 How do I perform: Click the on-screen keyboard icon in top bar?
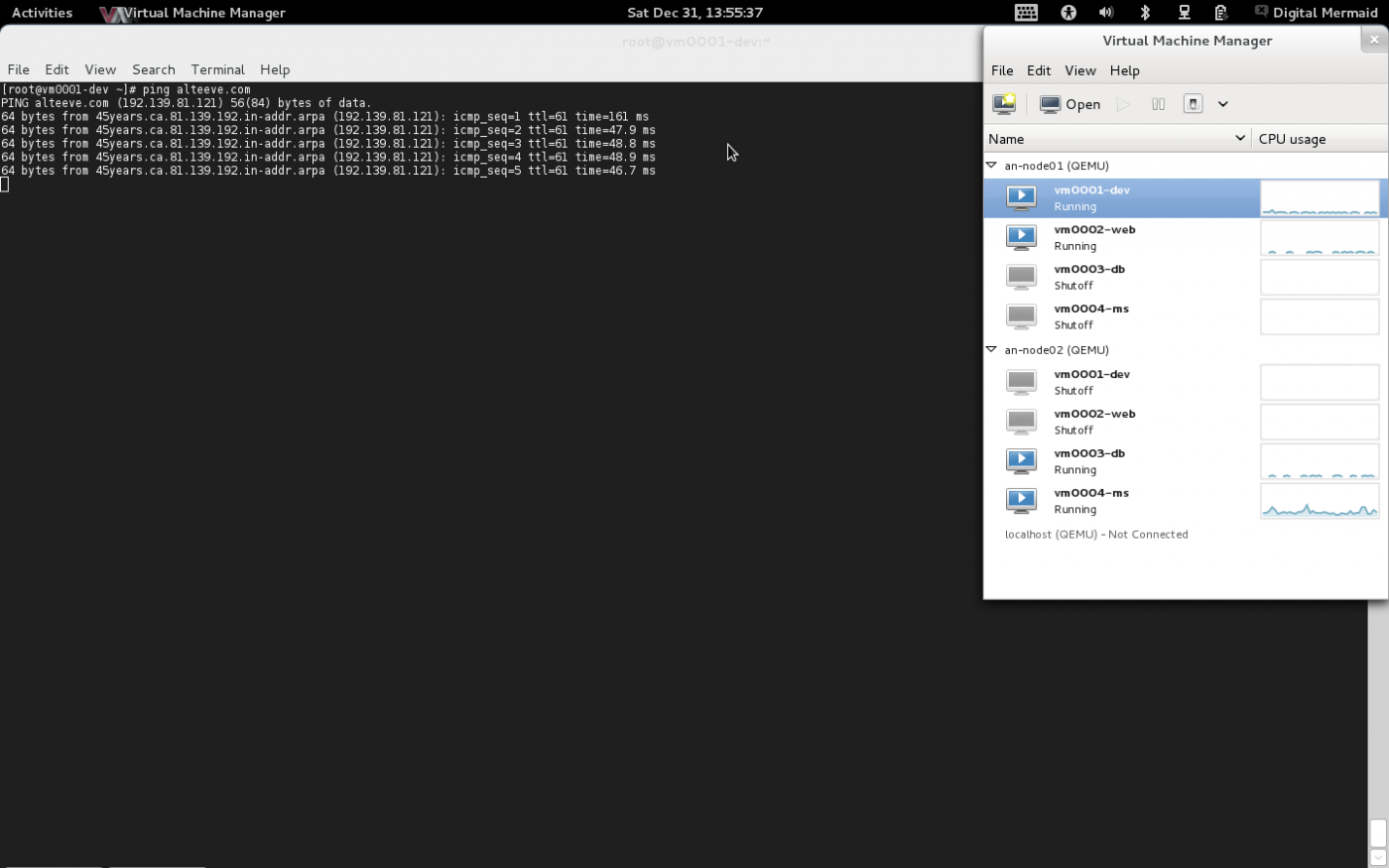tap(1026, 13)
